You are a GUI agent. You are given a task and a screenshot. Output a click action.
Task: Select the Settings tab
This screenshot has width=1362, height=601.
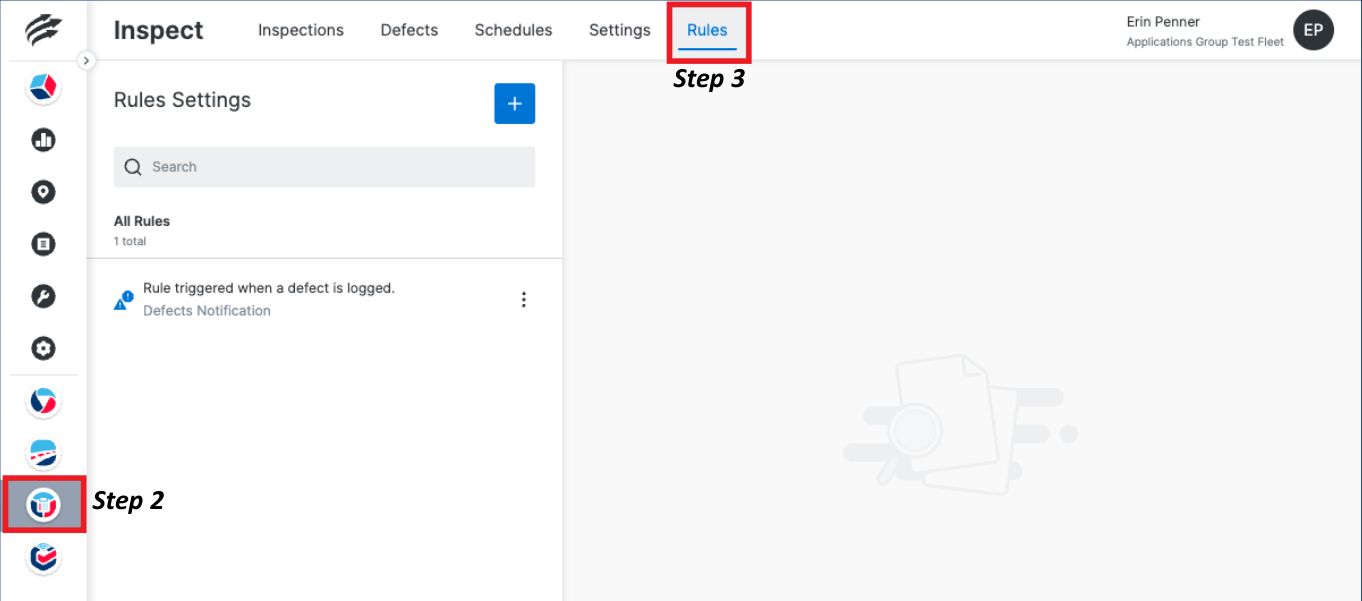[620, 30]
